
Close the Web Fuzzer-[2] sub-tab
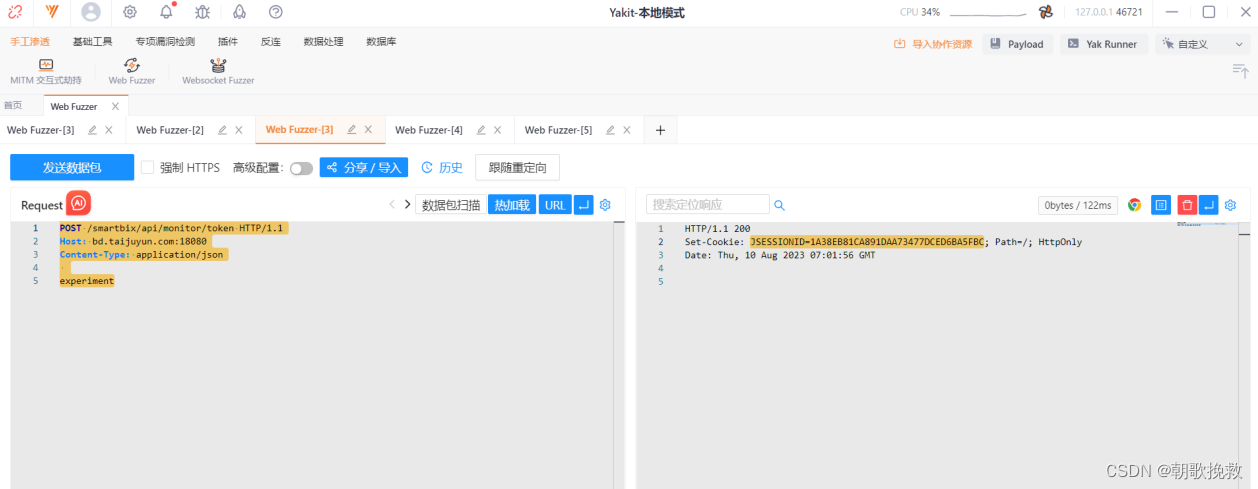coord(238,130)
